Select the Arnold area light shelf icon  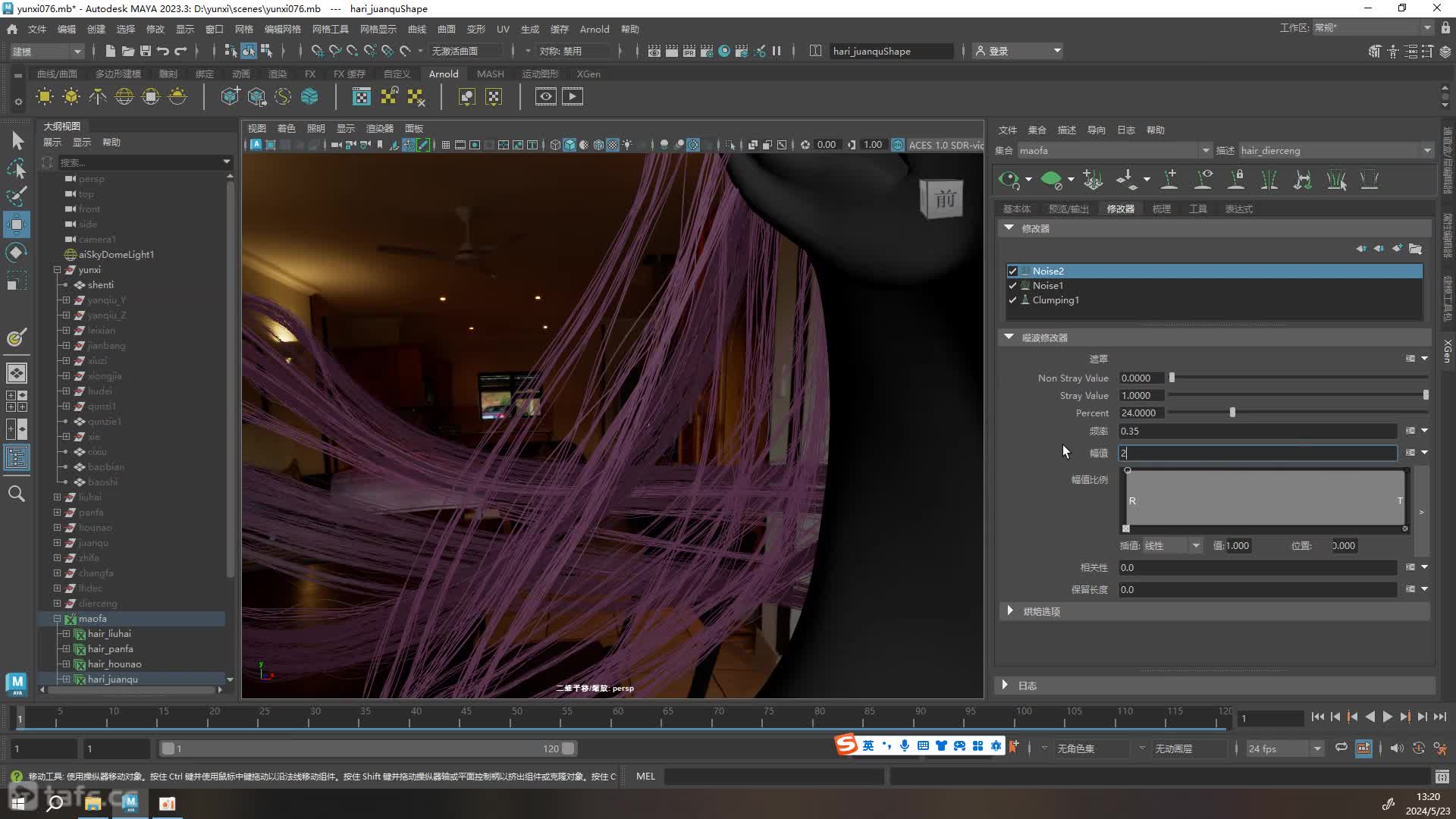tap(45, 96)
